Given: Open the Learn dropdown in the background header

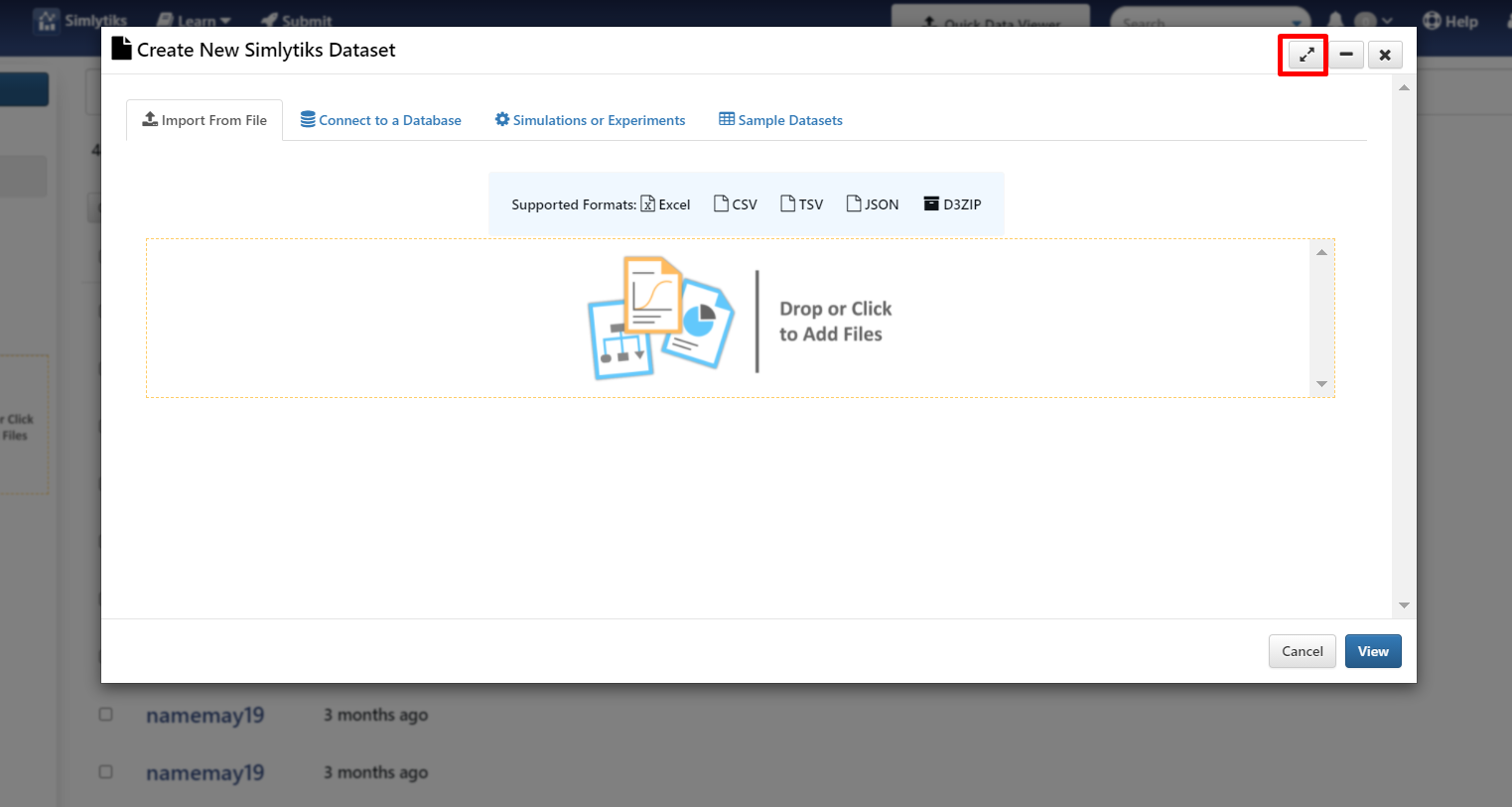Looking at the screenshot, I should [x=195, y=21].
